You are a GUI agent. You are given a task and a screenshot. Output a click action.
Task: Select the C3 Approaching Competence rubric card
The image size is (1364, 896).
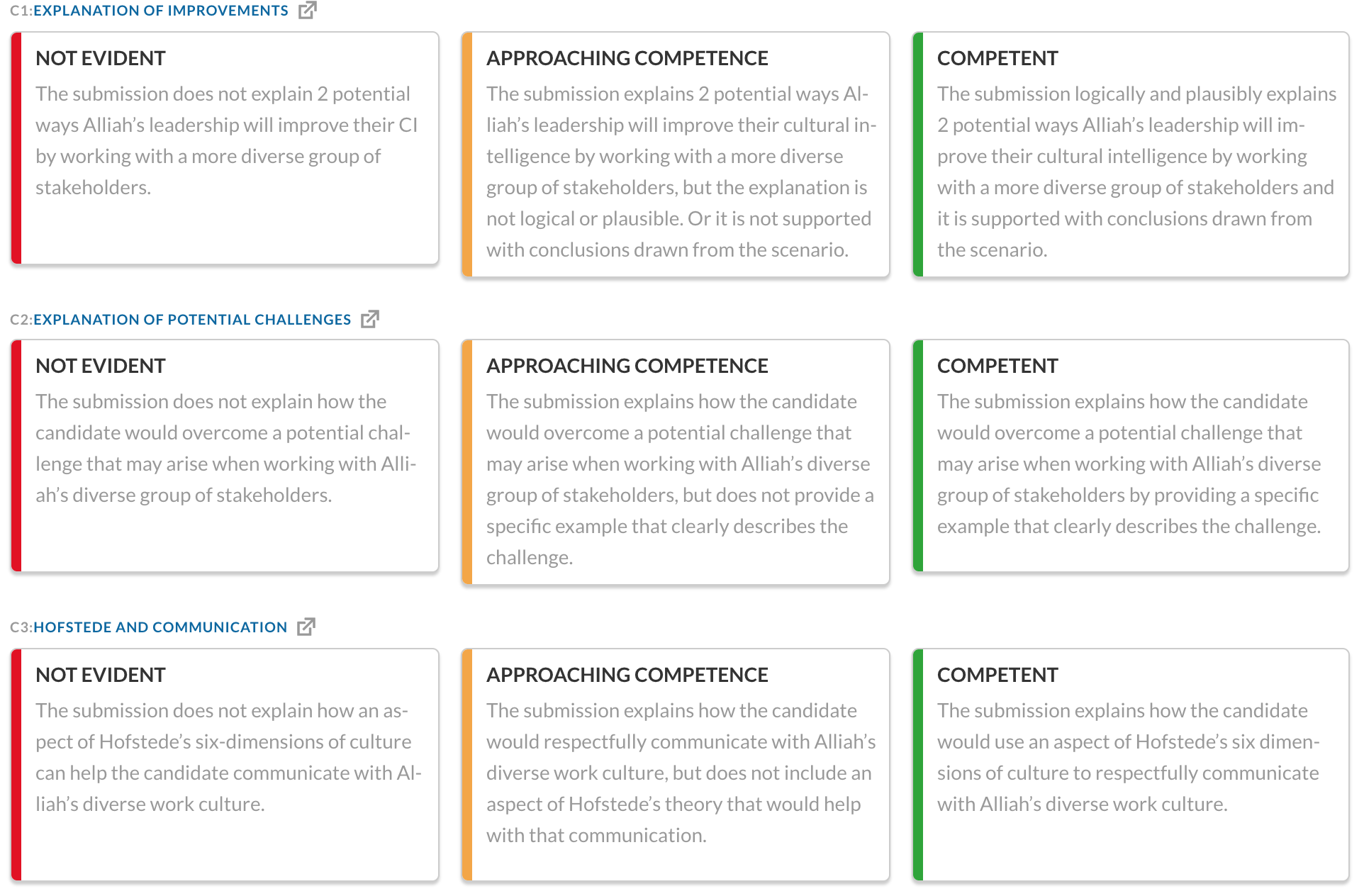tap(676, 765)
